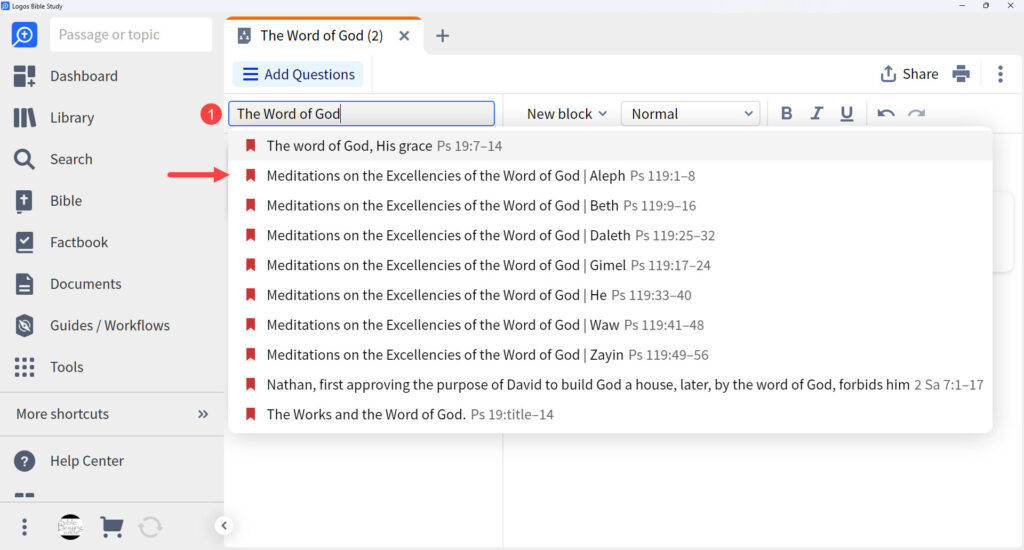
Task: Click the Add Questions button
Action: point(298,74)
